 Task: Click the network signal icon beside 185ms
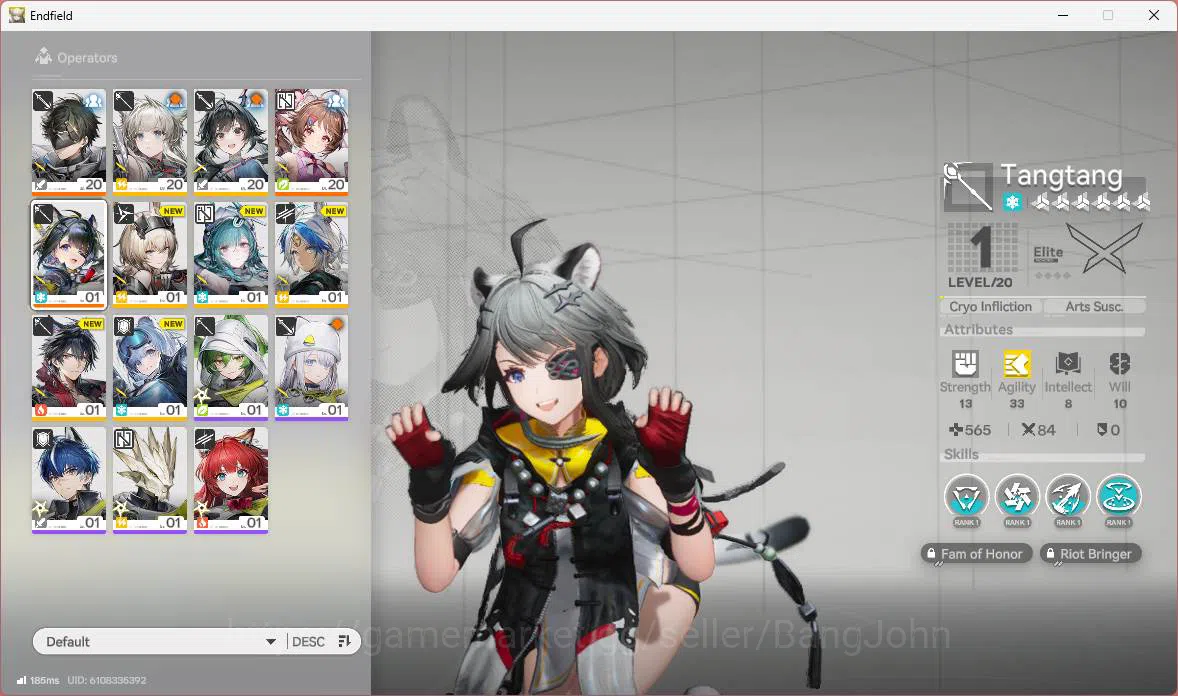point(21,680)
